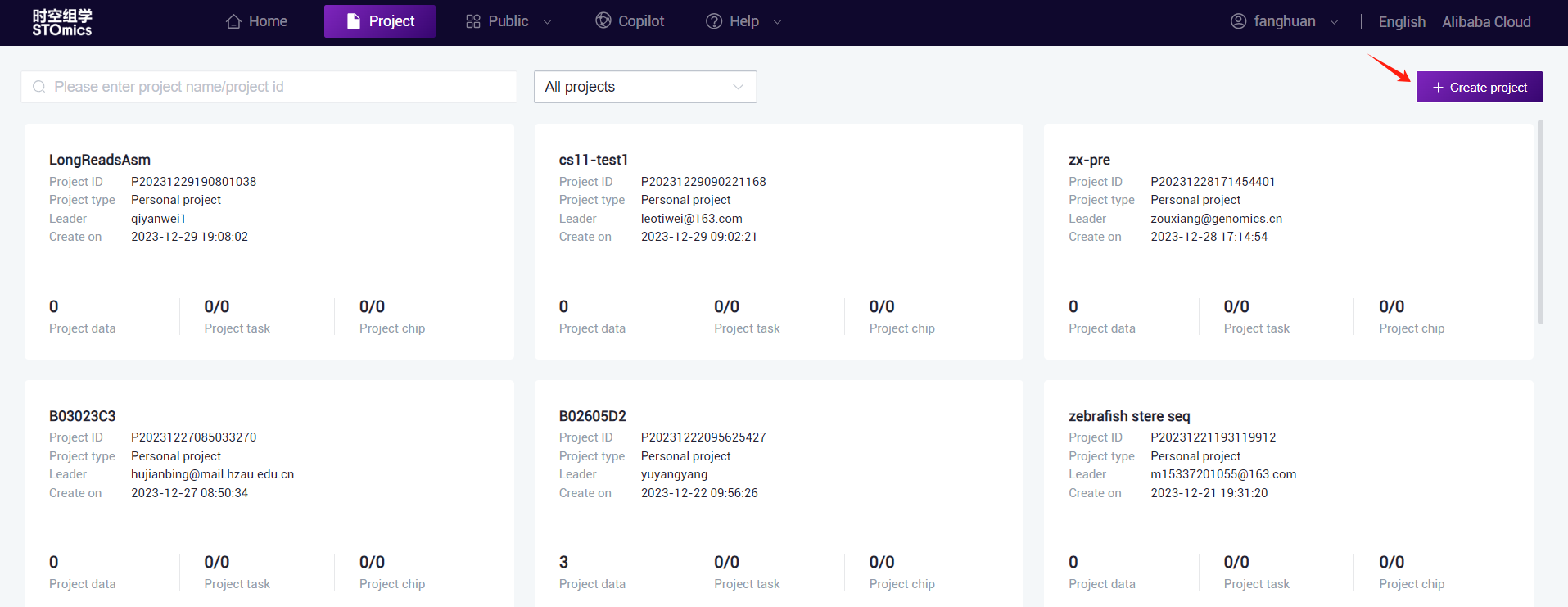Image resolution: width=1568 pixels, height=607 pixels.
Task: Click project ID P20231229090221168
Action: [x=703, y=182]
